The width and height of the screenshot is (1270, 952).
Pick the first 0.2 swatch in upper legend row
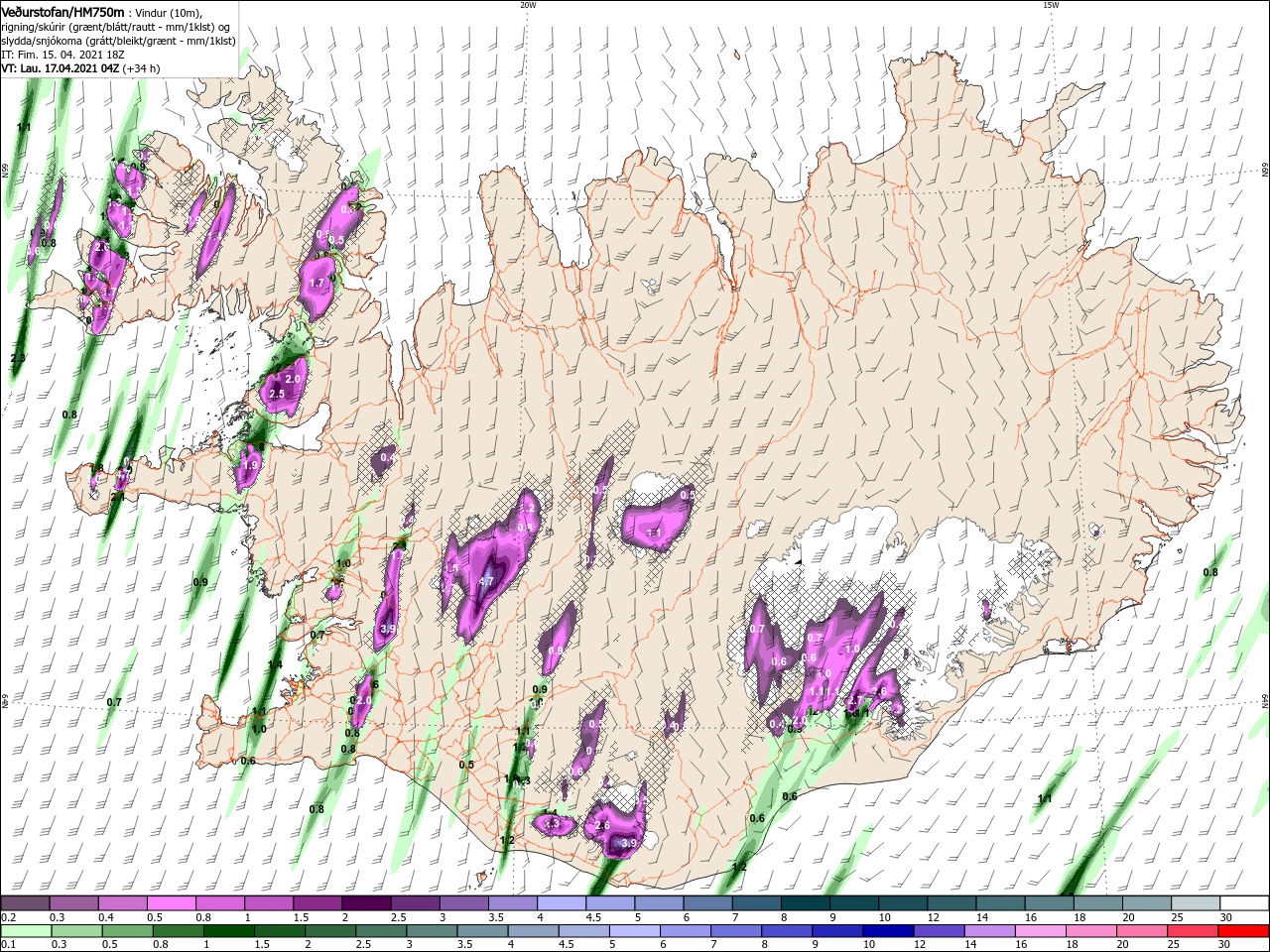[x=25, y=903]
